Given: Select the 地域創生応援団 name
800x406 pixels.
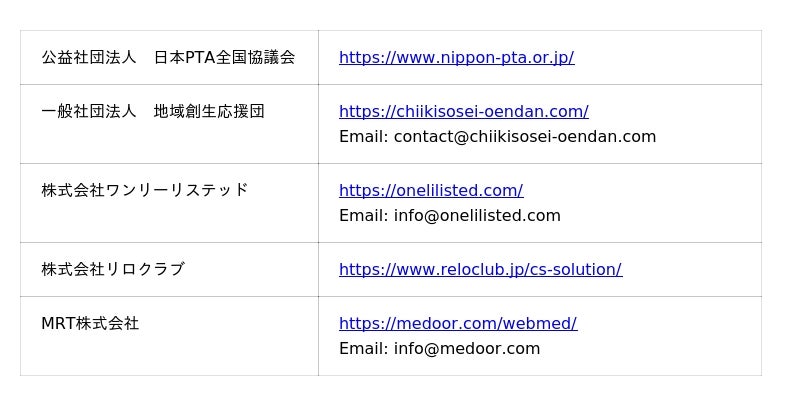Looking at the screenshot, I should pos(209,112).
